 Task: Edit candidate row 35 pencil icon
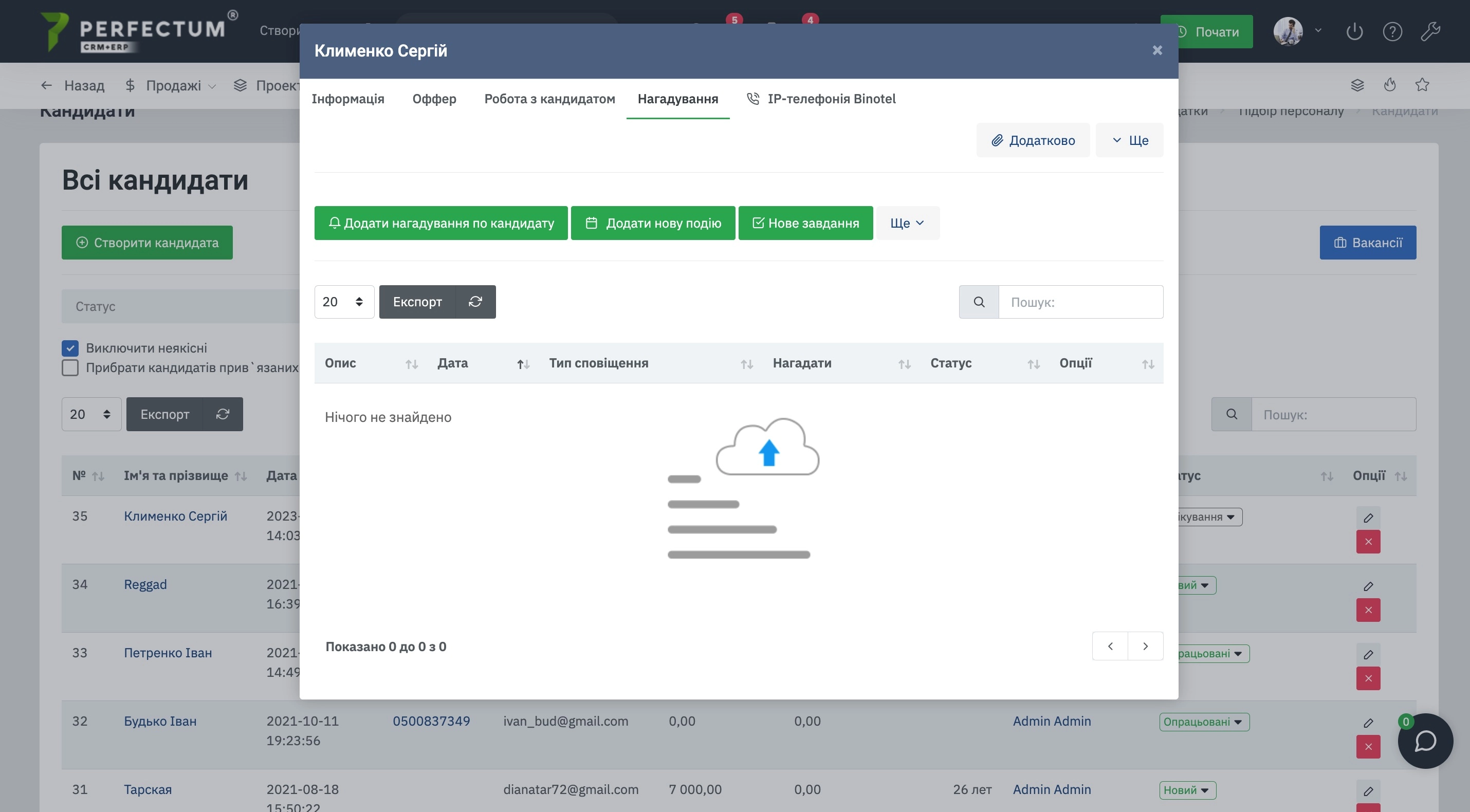point(1368,518)
